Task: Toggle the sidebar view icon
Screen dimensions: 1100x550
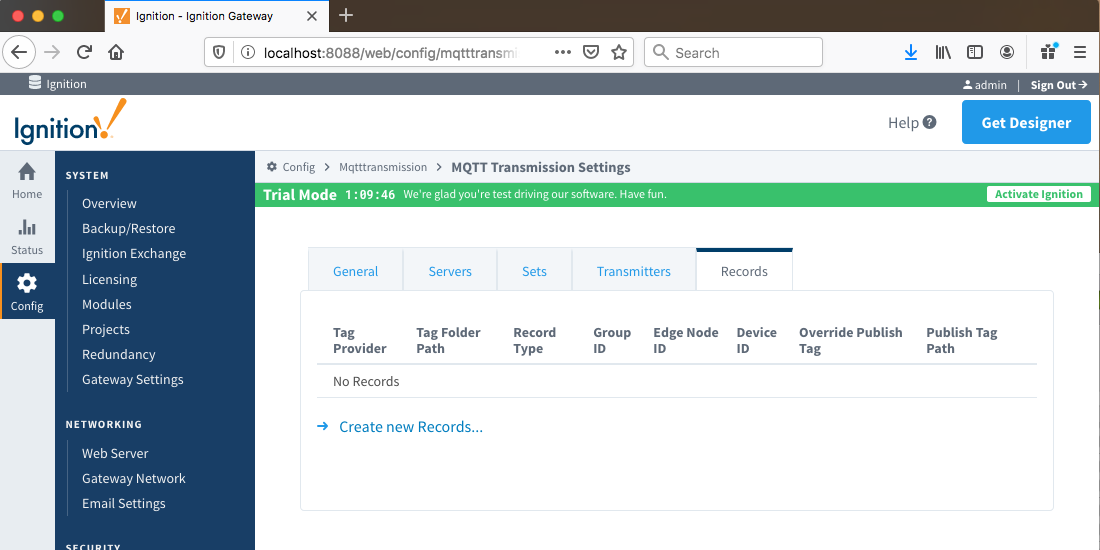Action: click(x=974, y=52)
